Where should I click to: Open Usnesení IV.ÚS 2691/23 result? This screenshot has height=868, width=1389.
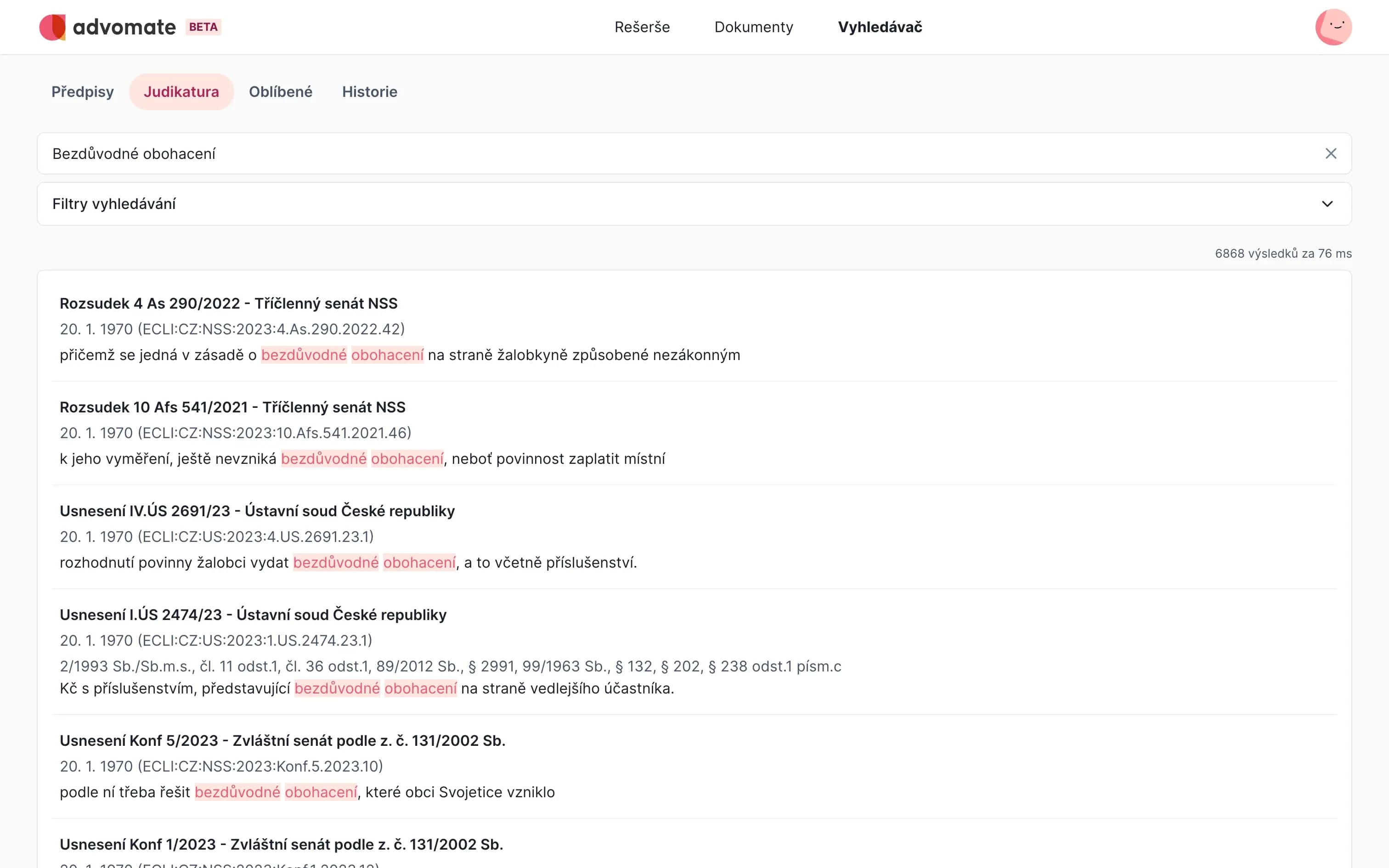click(257, 511)
